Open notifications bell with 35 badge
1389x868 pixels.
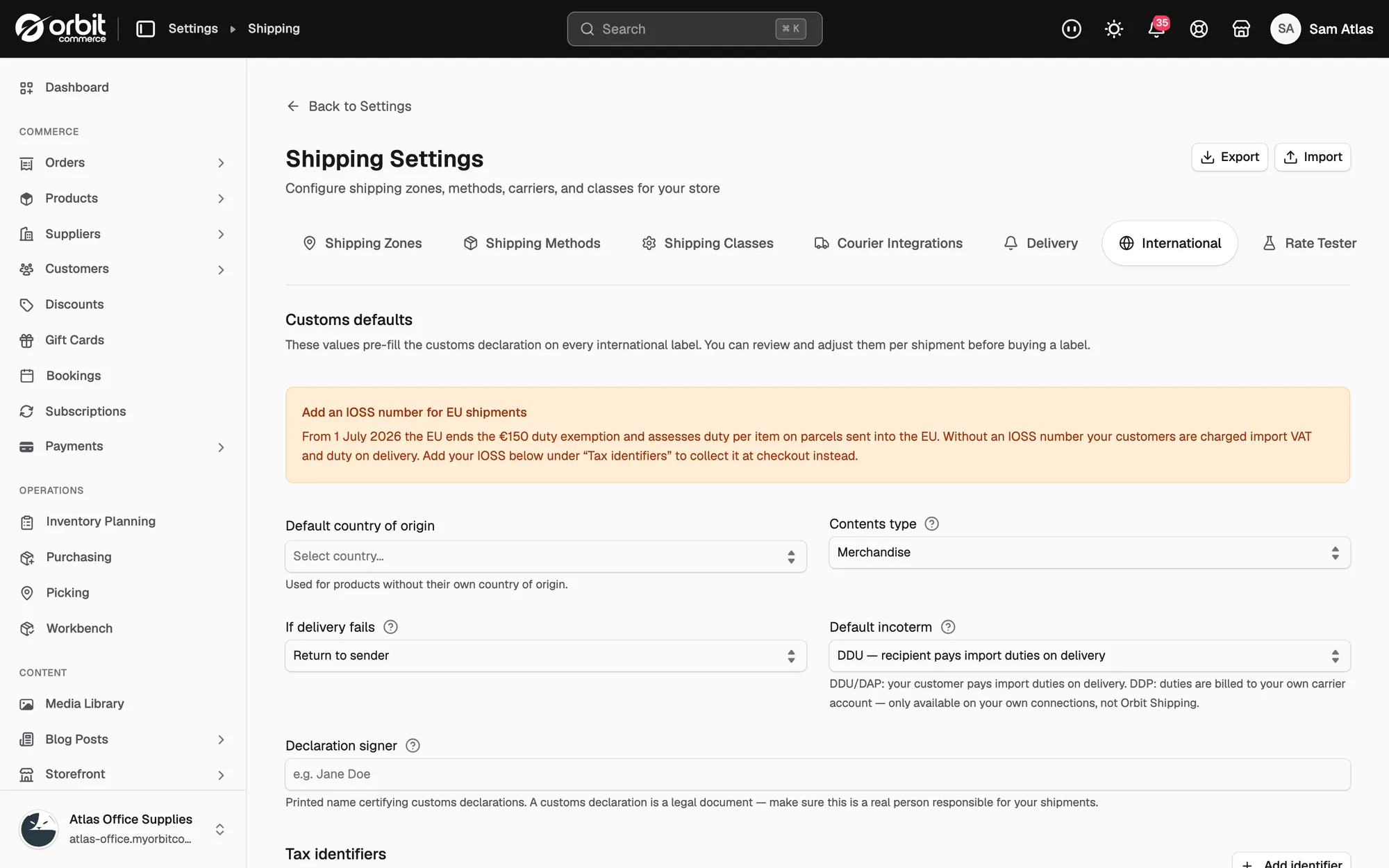pyautogui.click(x=1157, y=28)
